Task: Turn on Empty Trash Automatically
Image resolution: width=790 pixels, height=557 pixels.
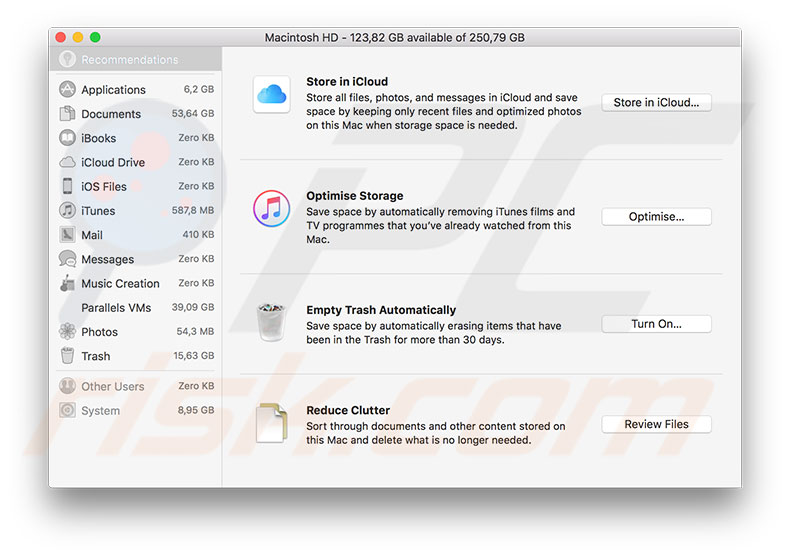Action: [656, 324]
